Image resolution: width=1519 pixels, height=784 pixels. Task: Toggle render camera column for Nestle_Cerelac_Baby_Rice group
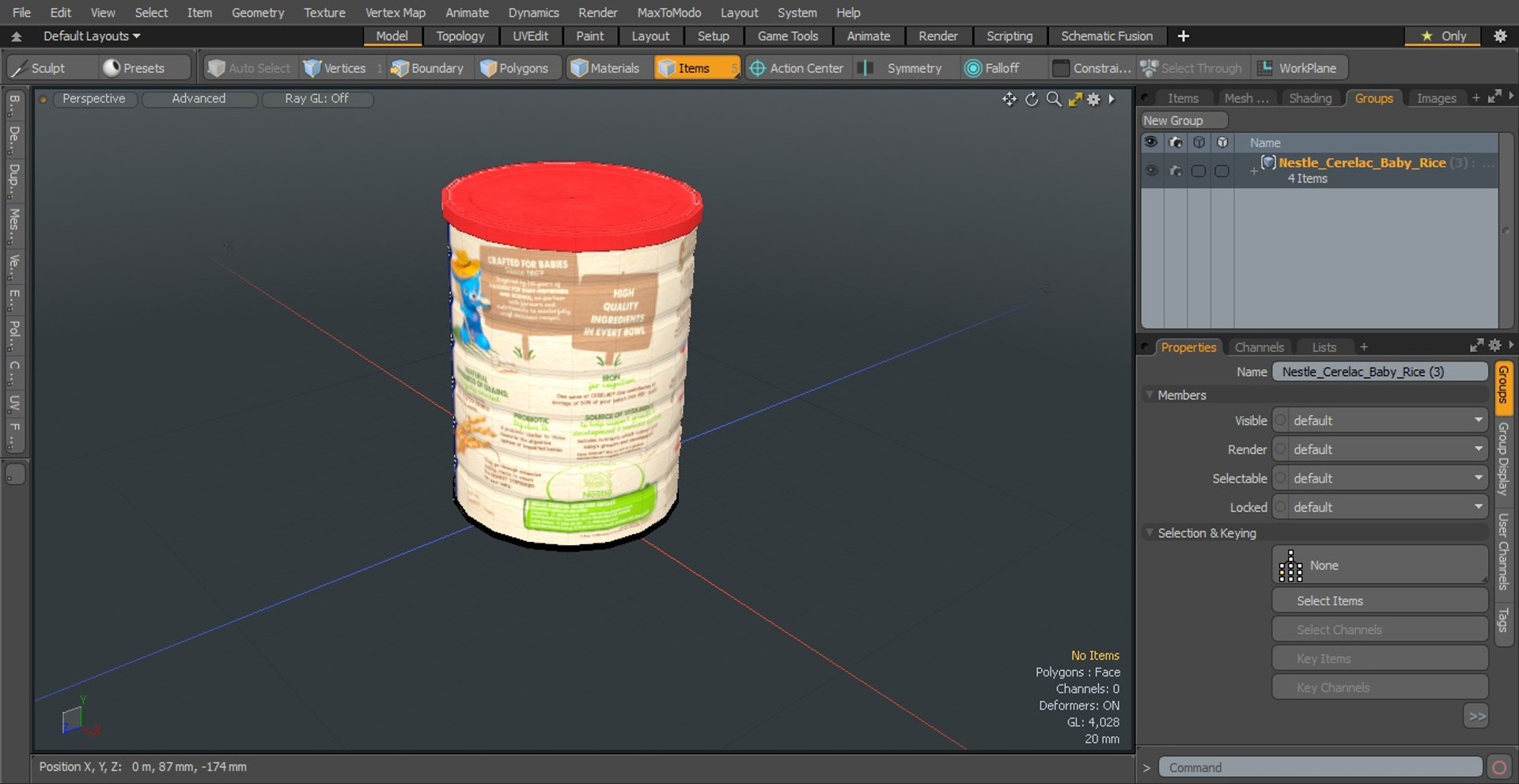pyautogui.click(x=1176, y=170)
